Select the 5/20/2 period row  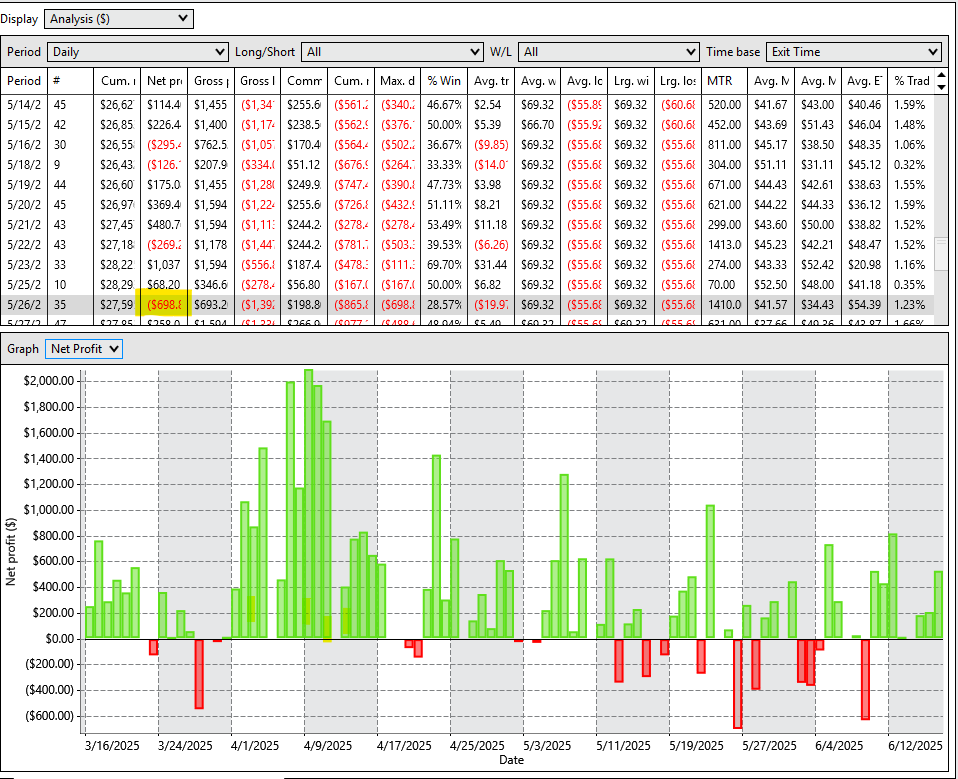pos(467,205)
